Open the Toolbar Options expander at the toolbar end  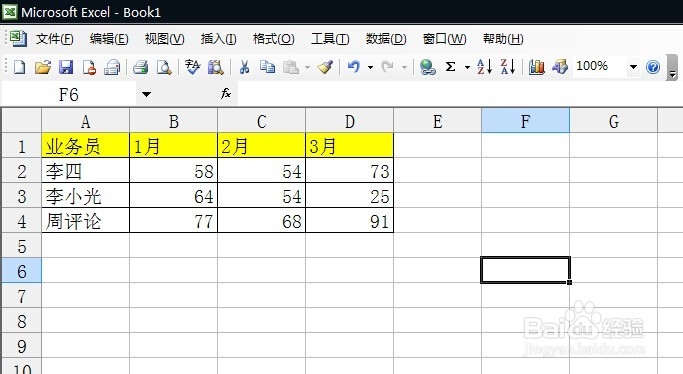672,68
